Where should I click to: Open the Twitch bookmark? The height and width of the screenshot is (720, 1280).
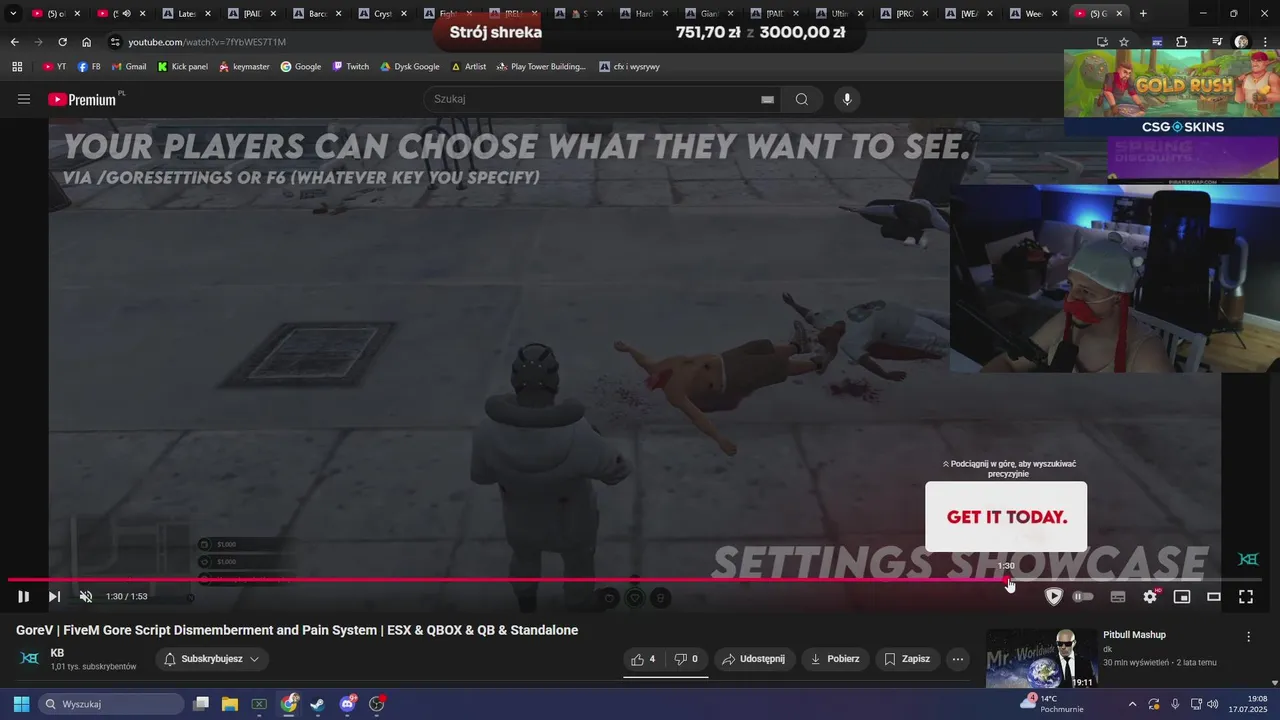[x=350, y=67]
